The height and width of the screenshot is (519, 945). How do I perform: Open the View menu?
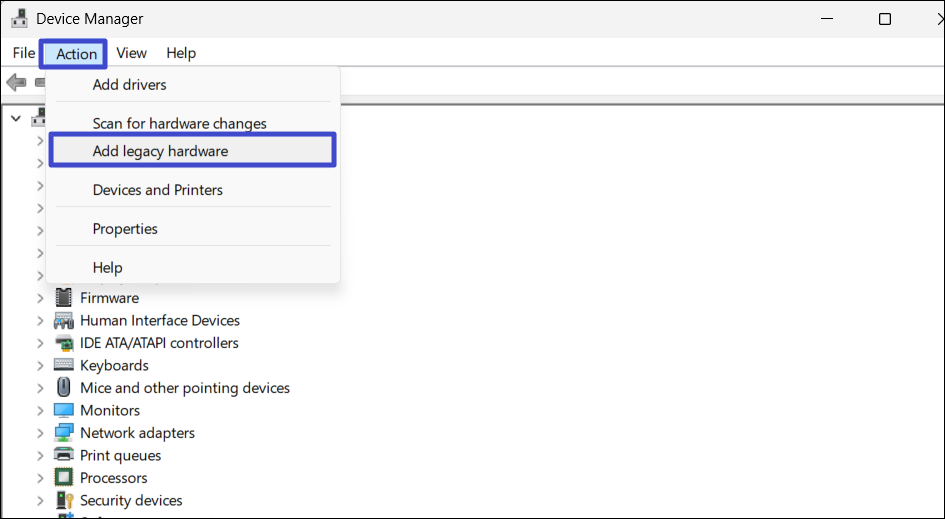pyautogui.click(x=131, y=53)
